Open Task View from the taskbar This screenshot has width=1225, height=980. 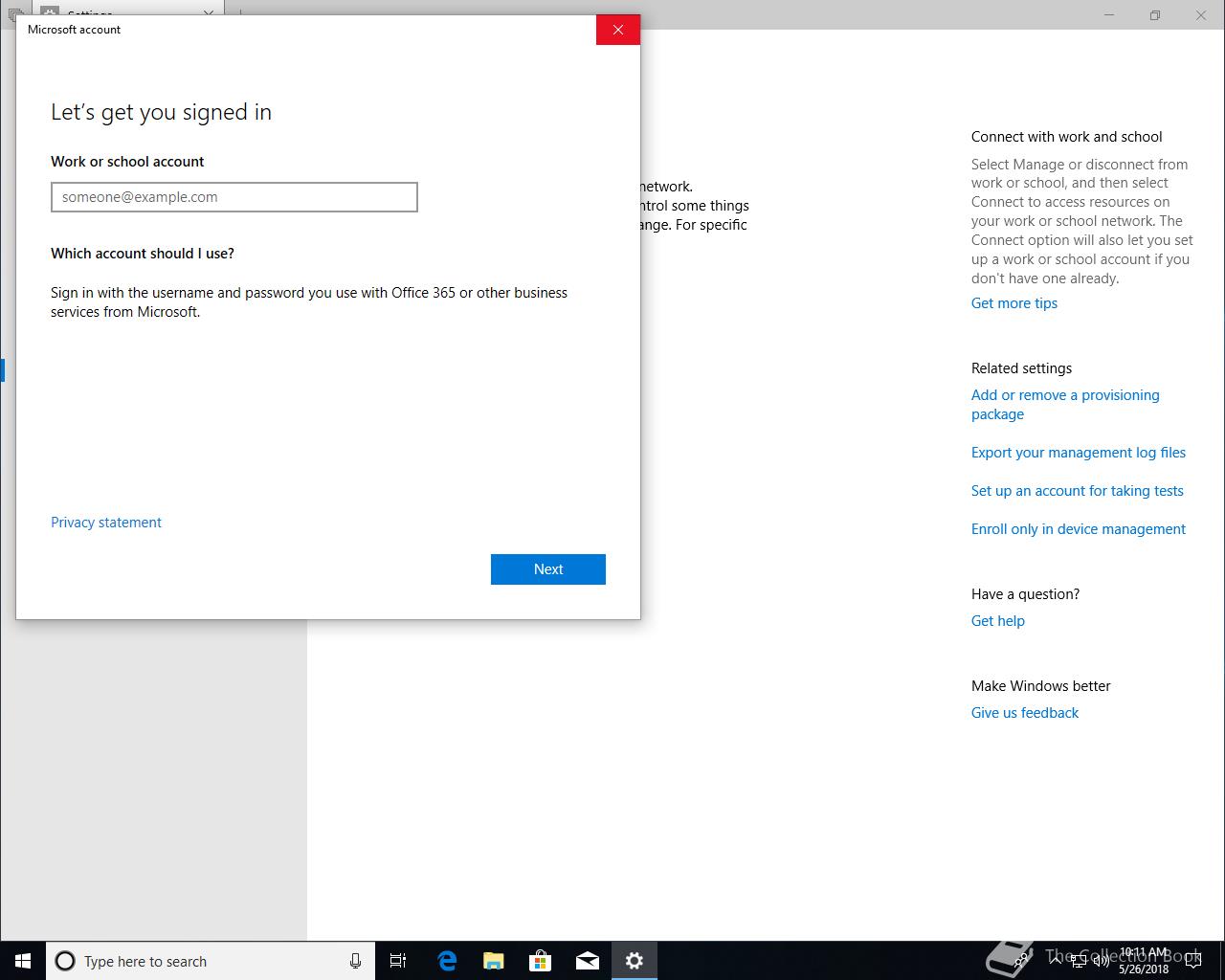398,961
